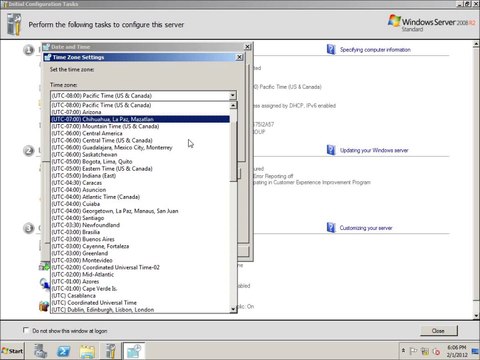
Task: Launch Windows PowerShell from taskbar
Action: coord(64,351)
